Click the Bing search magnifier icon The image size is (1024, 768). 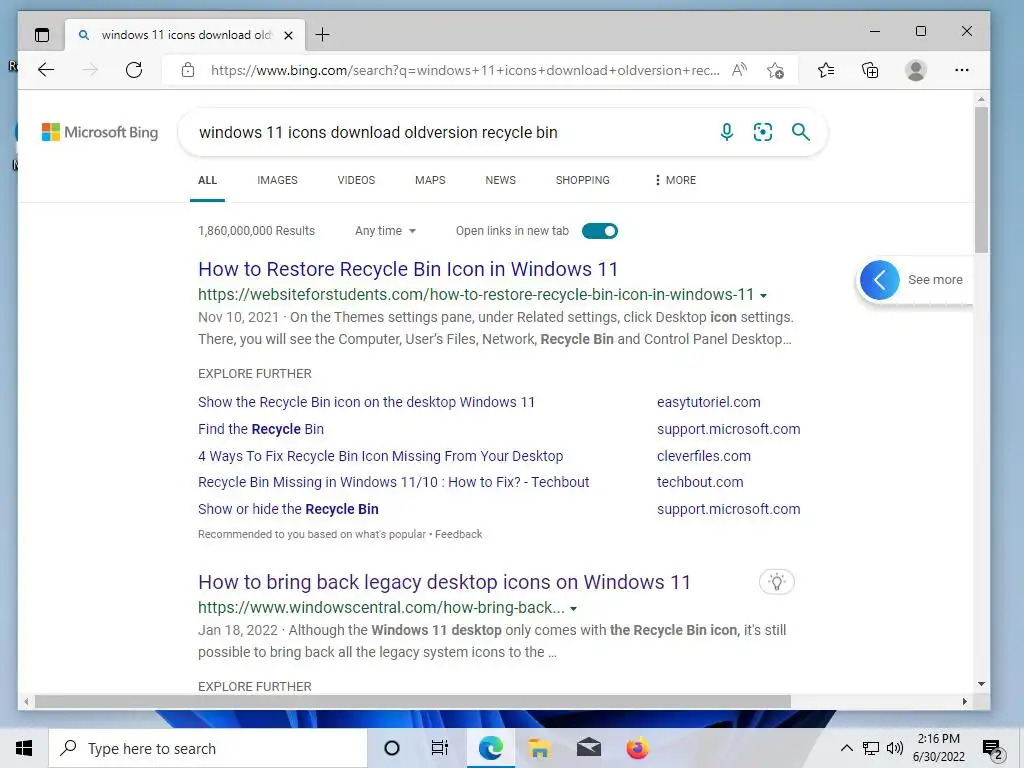click(x=801, y=132)
